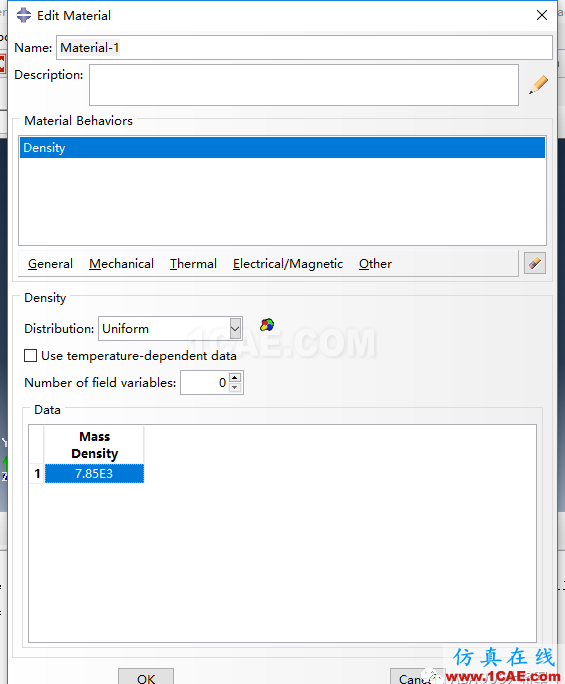Increase the number of field variables
Viewport: 565px width, 684px height.
pyautogui.click(x=235, y=377)
